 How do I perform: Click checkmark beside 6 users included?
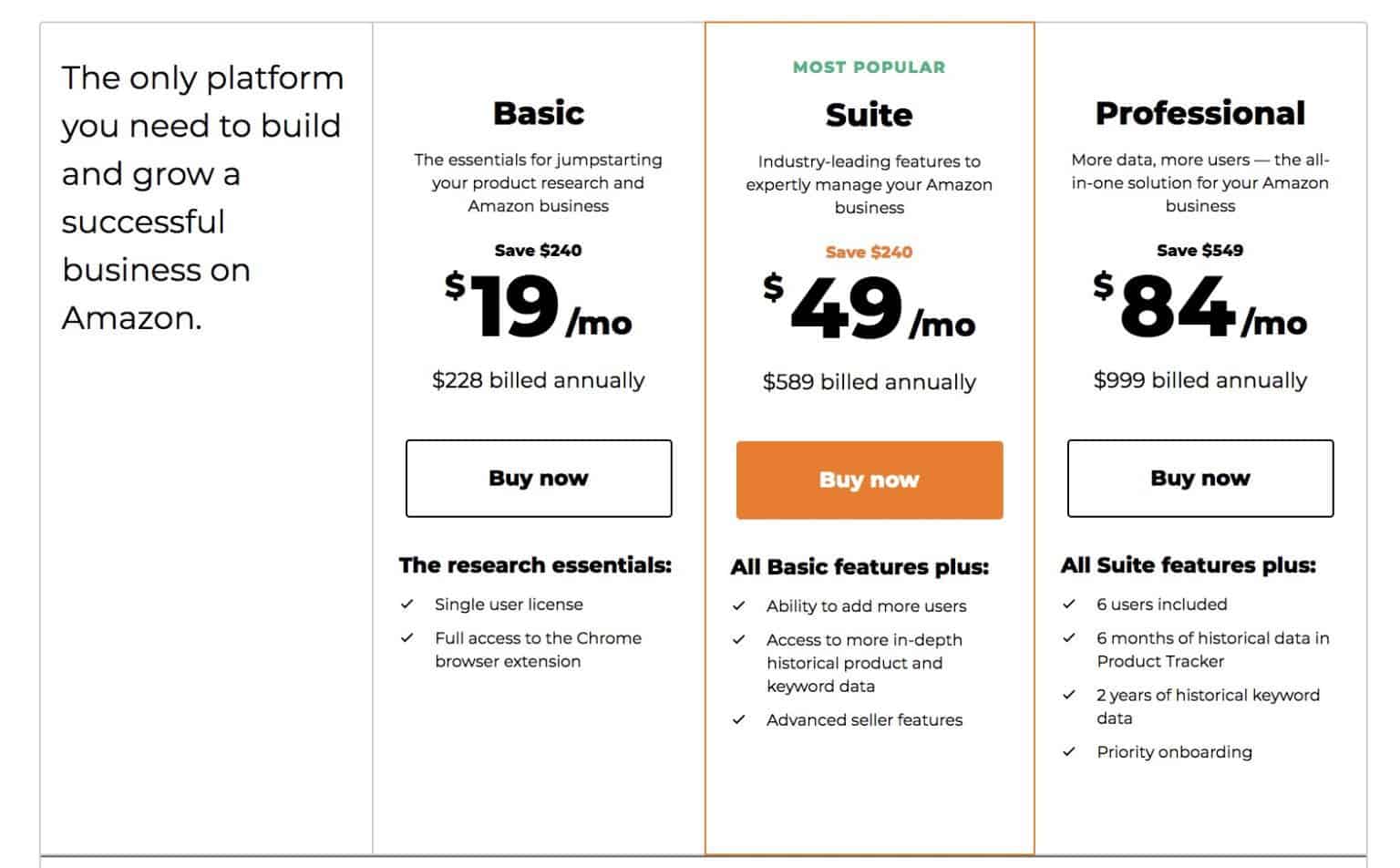[x=1069, y=604]
